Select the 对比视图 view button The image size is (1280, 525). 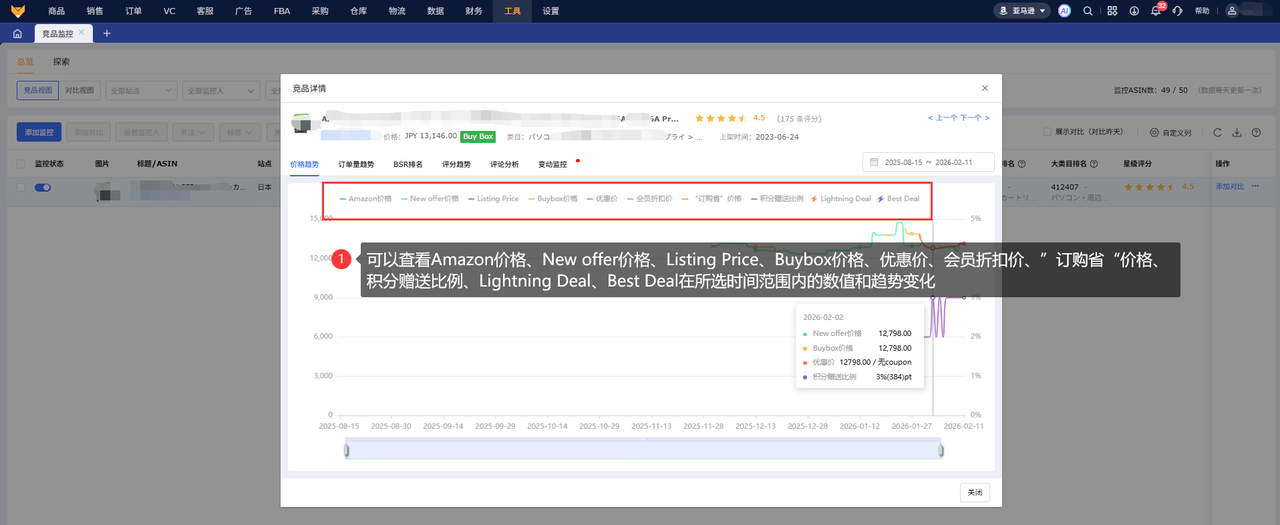click(79, 90)
